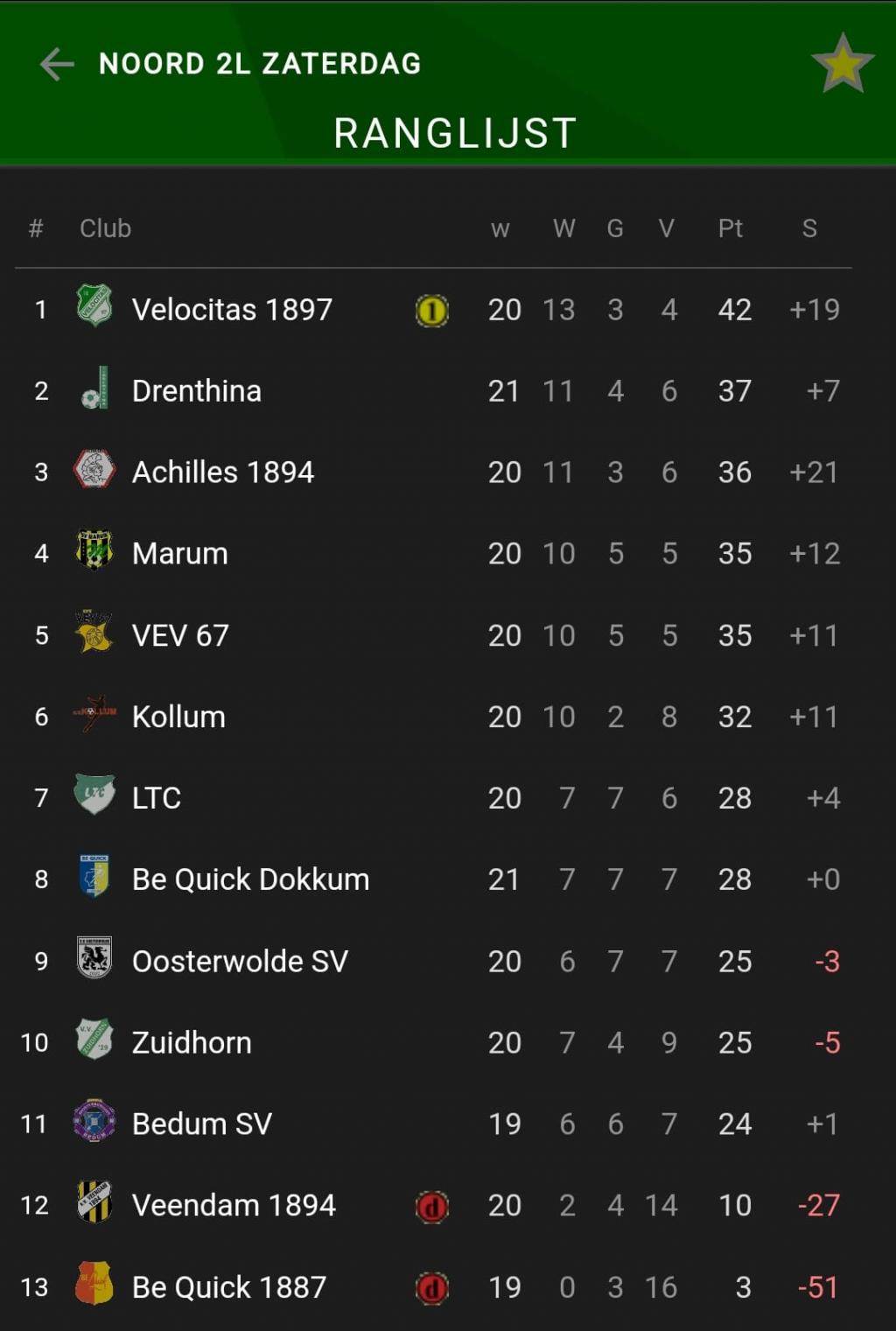This screenshot has width=896, height=1331.
Task: Click the Drenthina club crest
Action: click(94, 388)
